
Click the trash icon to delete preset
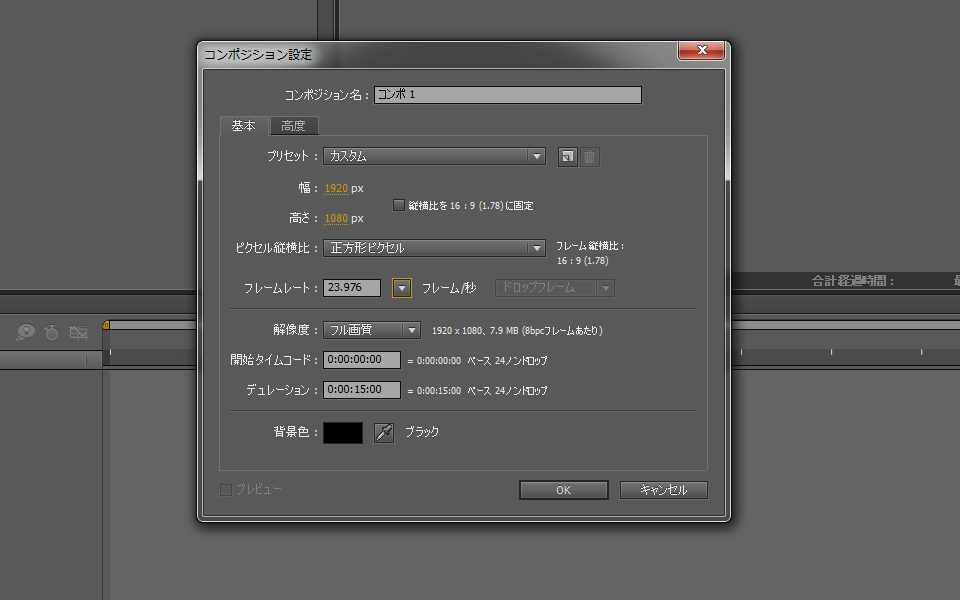tap(590, 157)
